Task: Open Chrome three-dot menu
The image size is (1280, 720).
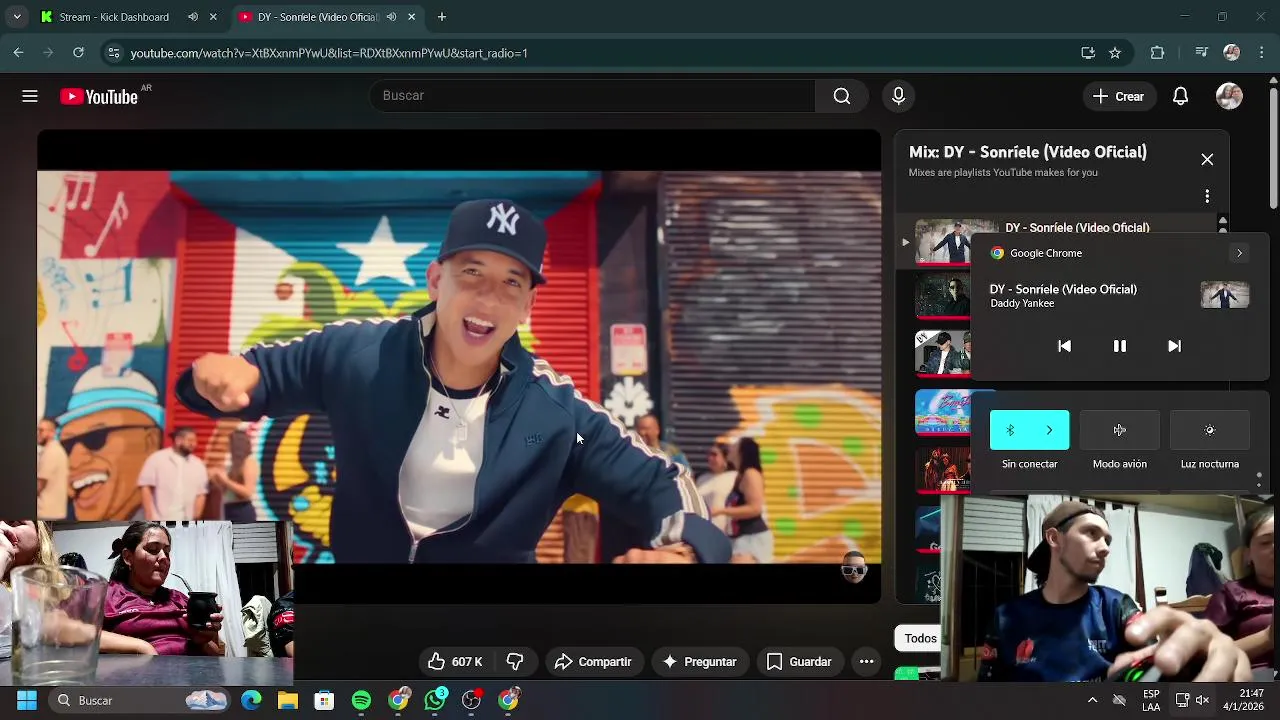Action: point(1260,53)
